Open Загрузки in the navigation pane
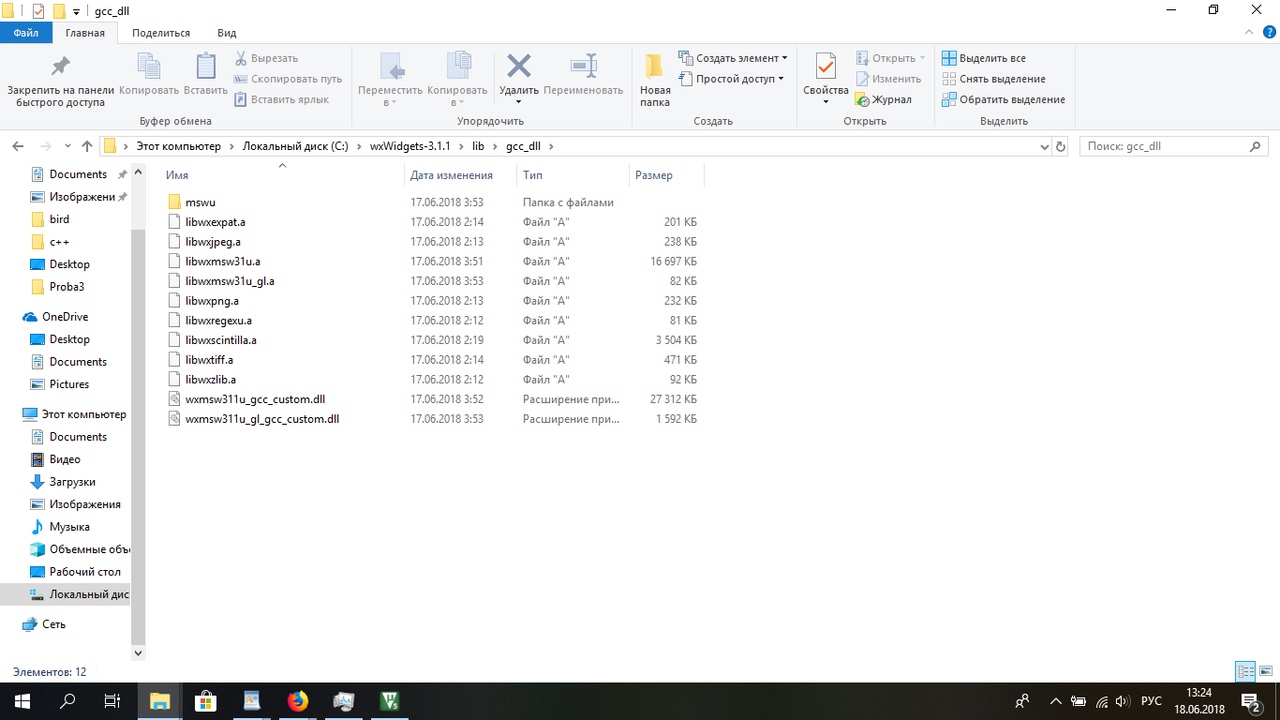Viewport: 1280px width, 720px height. coord(72,482)
